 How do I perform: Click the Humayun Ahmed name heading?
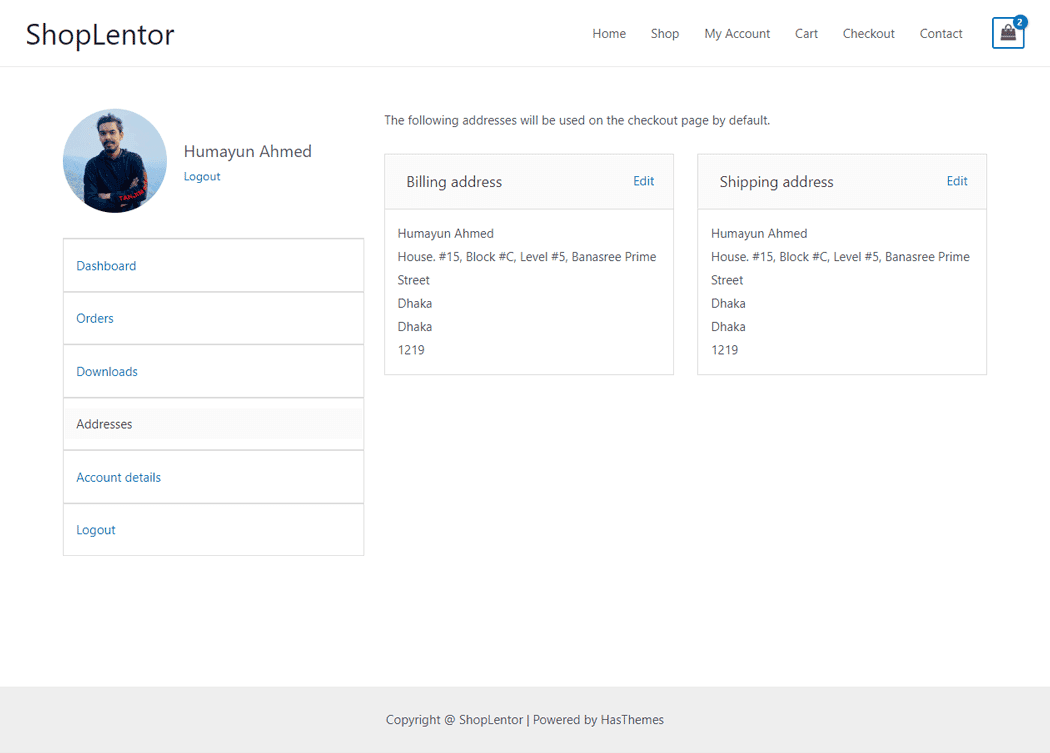(x=247, y=152)
